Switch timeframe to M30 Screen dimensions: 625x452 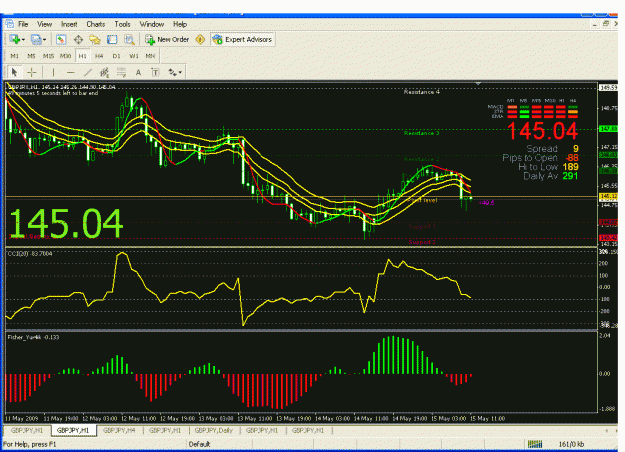65,56
